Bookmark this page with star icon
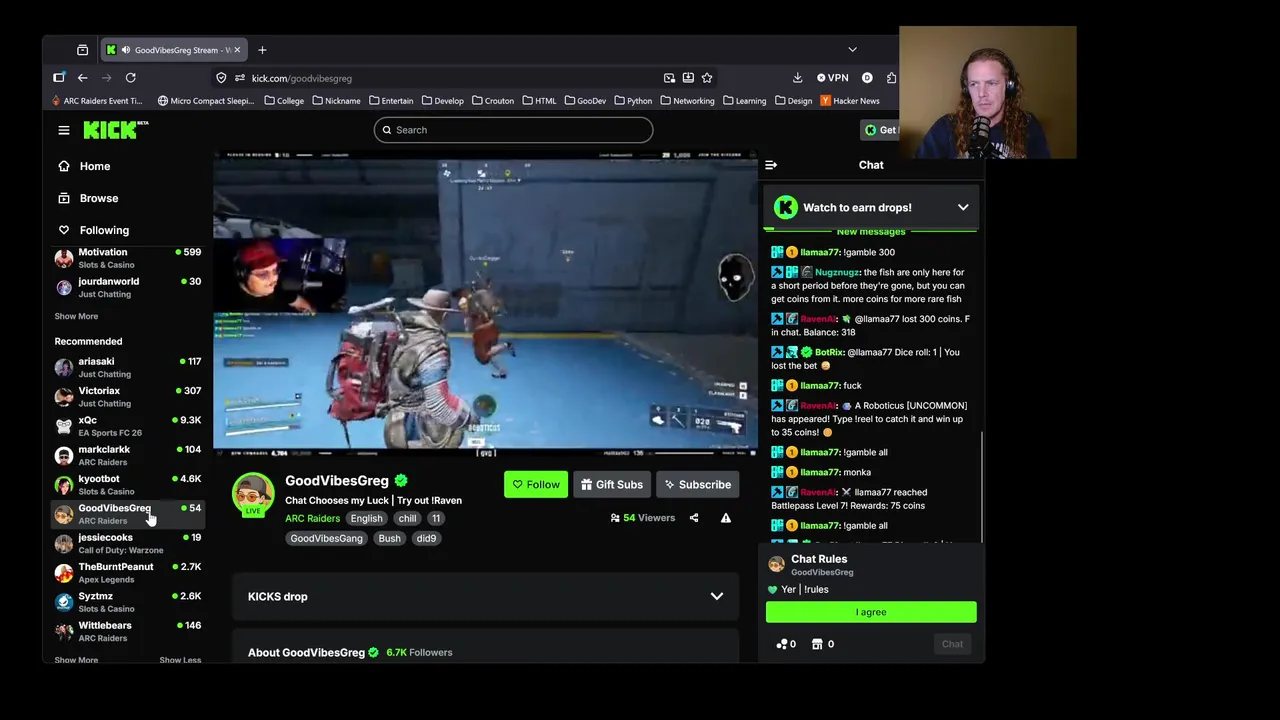 (707, 78)
